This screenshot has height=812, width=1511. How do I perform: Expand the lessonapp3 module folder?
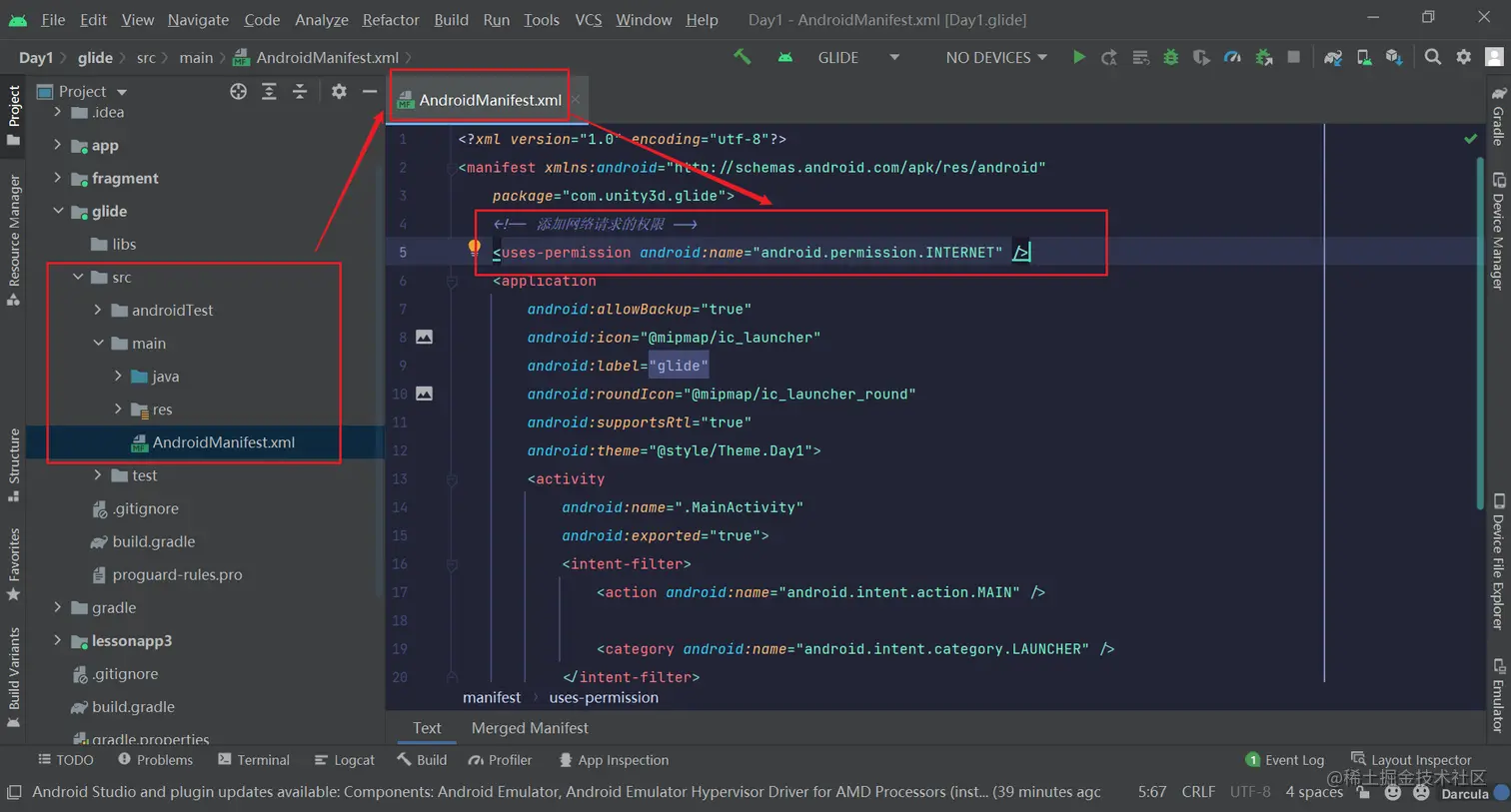pyautogui.click(x=57, y=640)
